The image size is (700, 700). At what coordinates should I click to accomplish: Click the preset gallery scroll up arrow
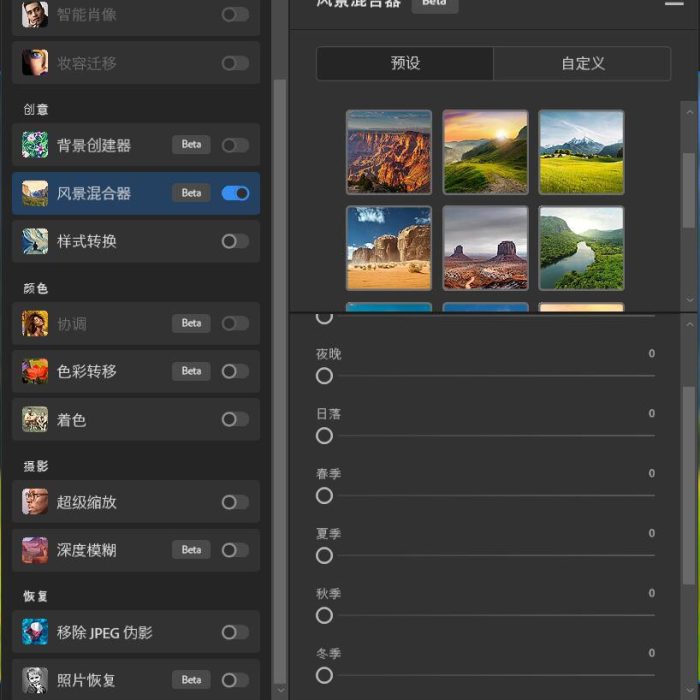click(x=690, y=112)
